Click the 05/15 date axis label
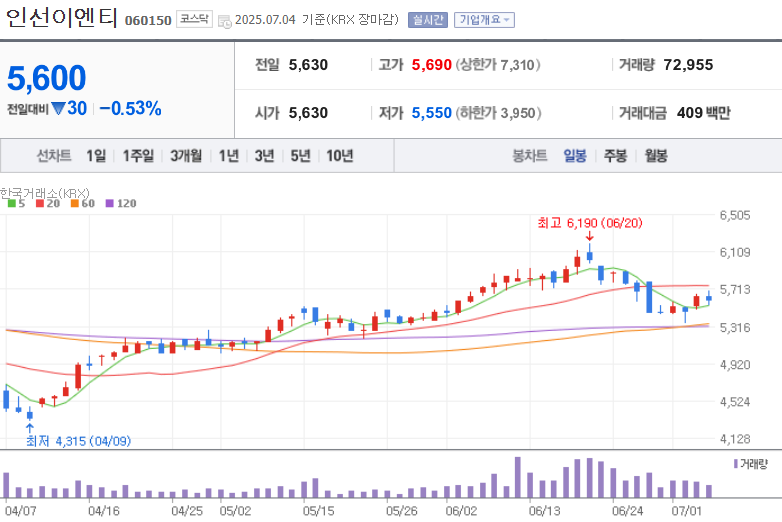 click(x=318, y=511)
